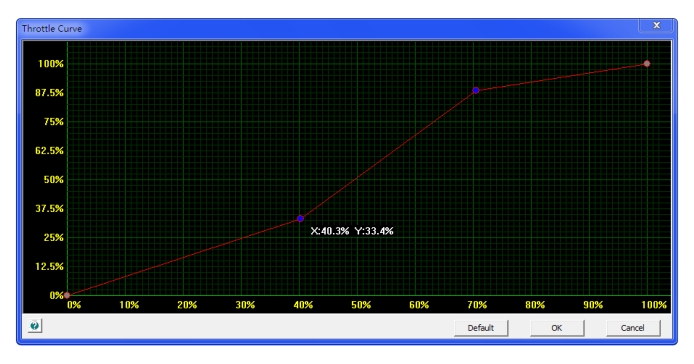Select the curve point near 40% throttle
The height and width of the screenshot is (364, 694).
coord(301,218)
